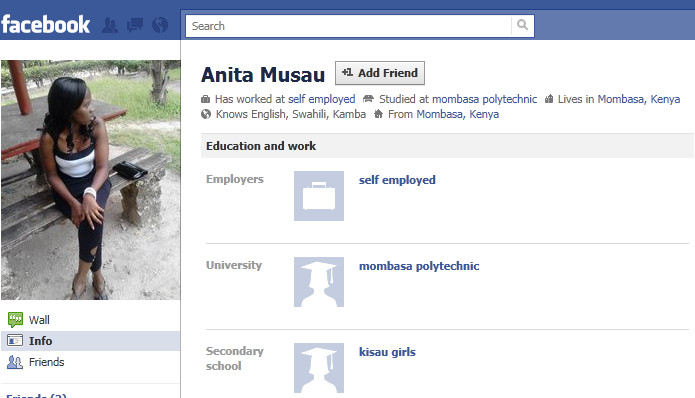Viewport: 695px width, 398px height.
Task: Open the Friends tab
Action: 90,362
